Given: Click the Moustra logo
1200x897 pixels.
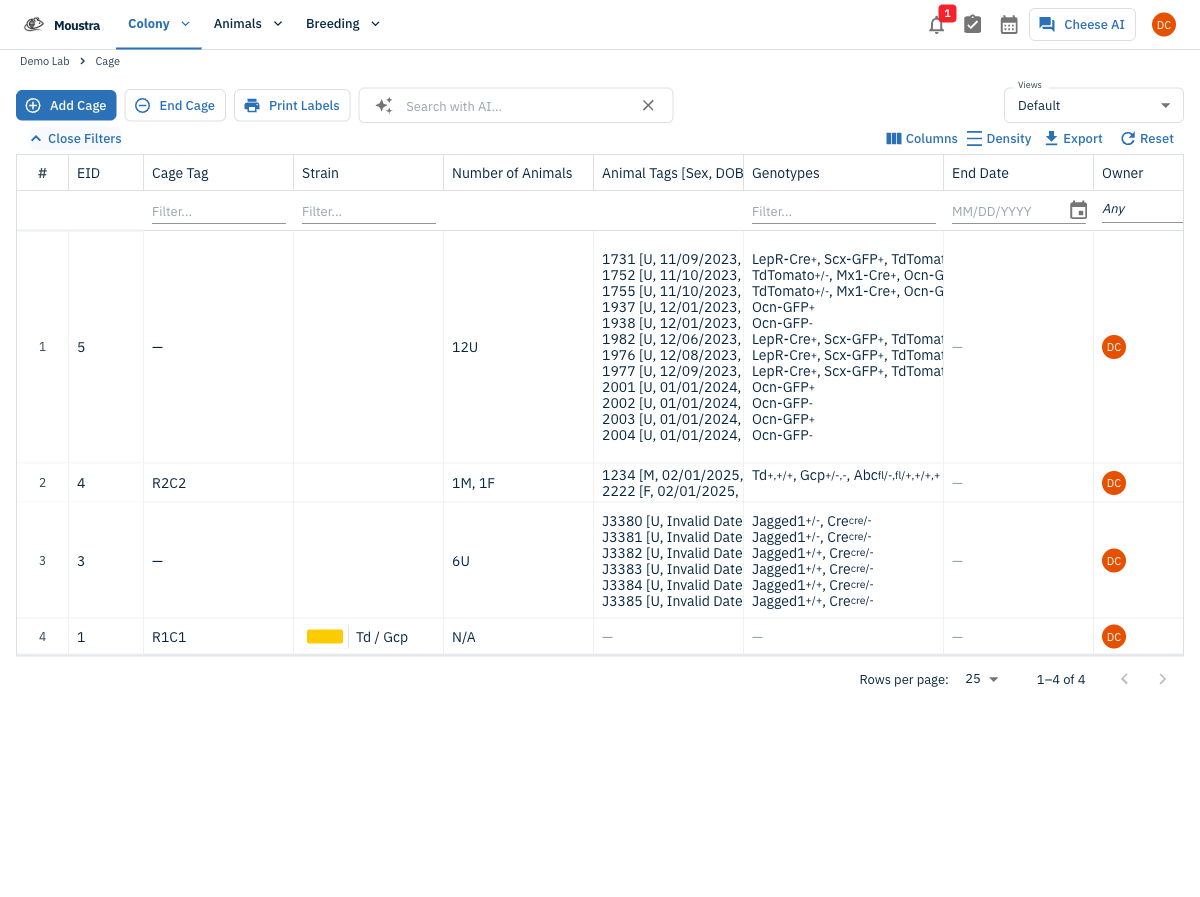Looking at the screenshot, I should pyautogui.click(x=62, y=25).
